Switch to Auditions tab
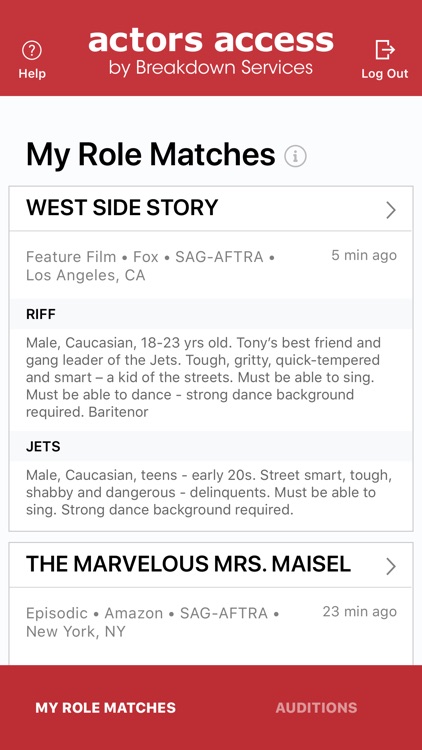The width and height of the screenshot is (422, 750). [316, 707]
